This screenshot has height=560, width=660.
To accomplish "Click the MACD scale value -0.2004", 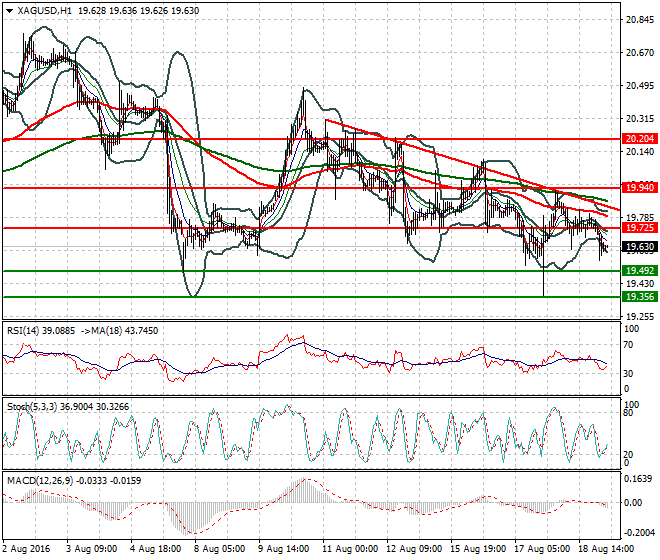I will click(639, 533).
